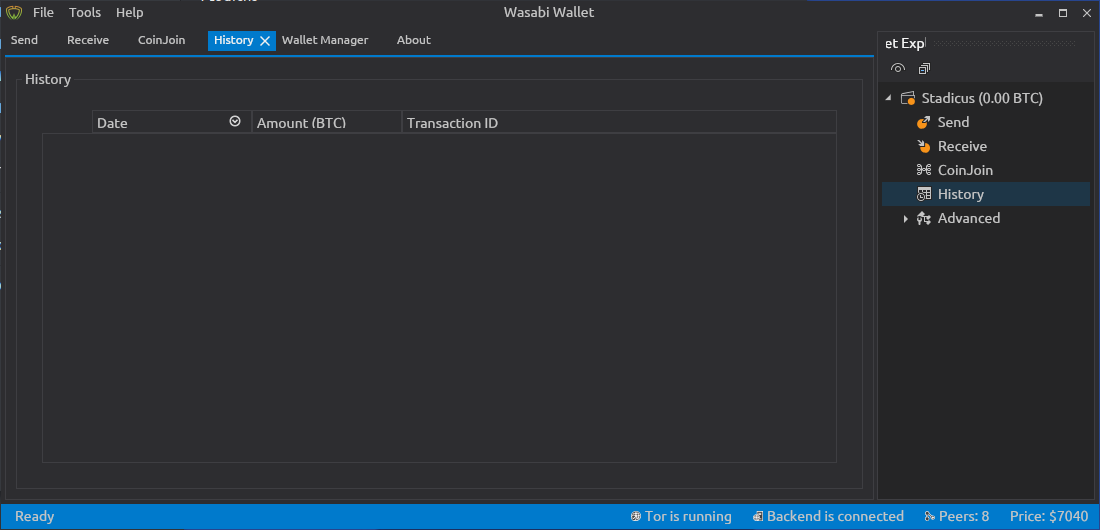Open the Tools menu
The height and width of the screenshot is (530, 1100).
point(85,13)
